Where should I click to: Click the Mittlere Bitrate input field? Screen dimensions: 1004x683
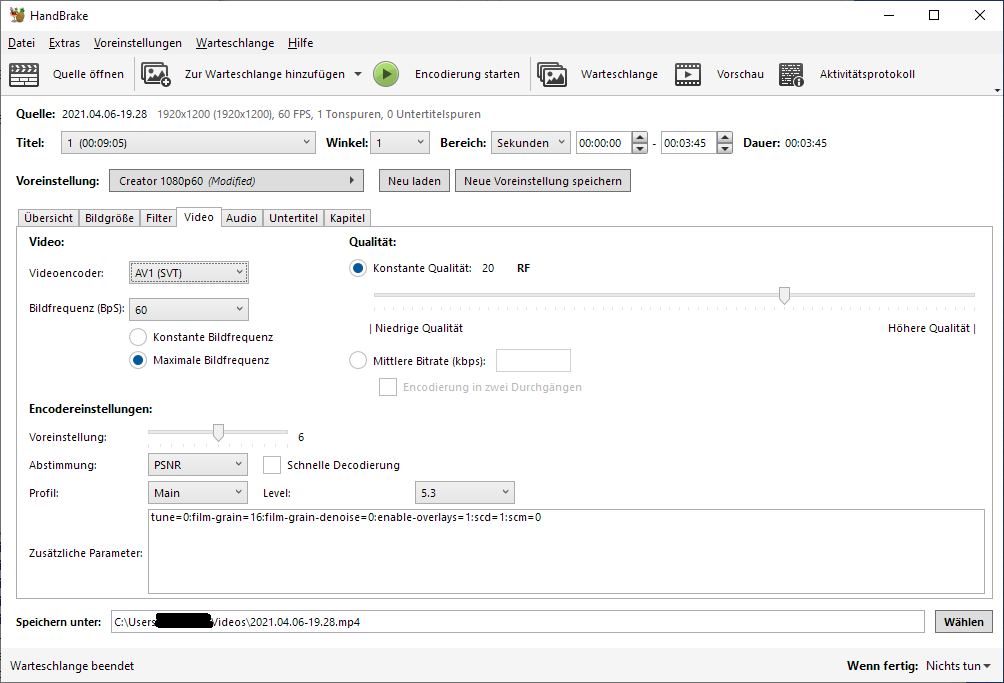click(533, 360)
